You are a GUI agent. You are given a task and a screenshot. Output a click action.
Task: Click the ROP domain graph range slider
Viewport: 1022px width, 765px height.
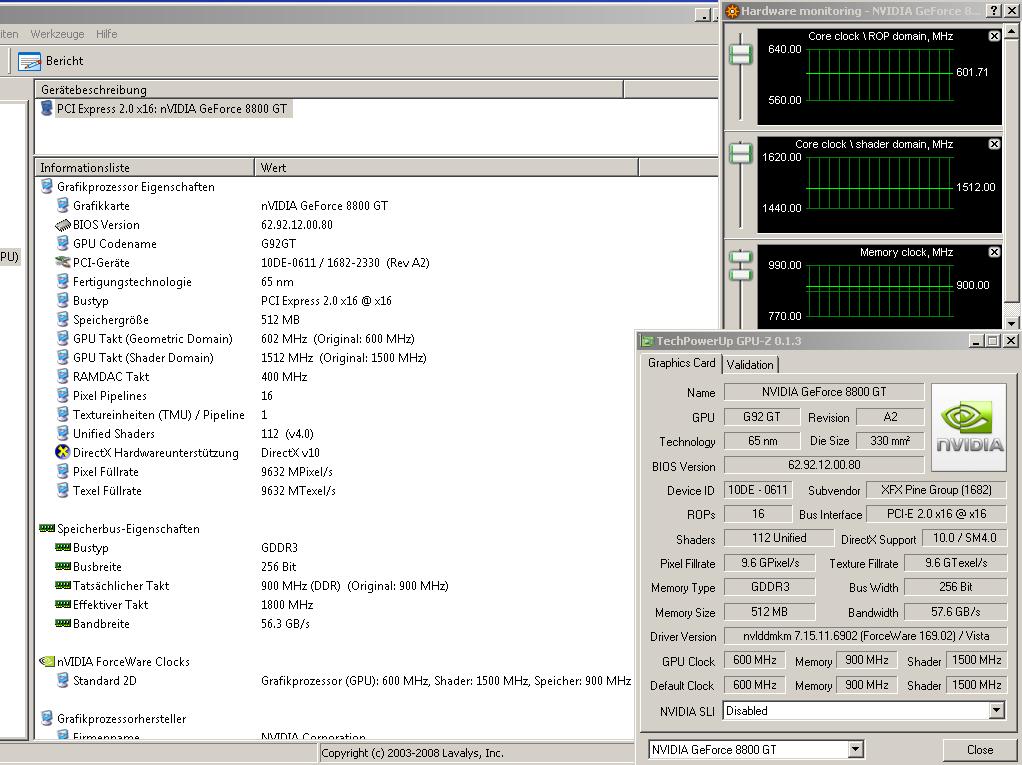(x=740, y=54)
